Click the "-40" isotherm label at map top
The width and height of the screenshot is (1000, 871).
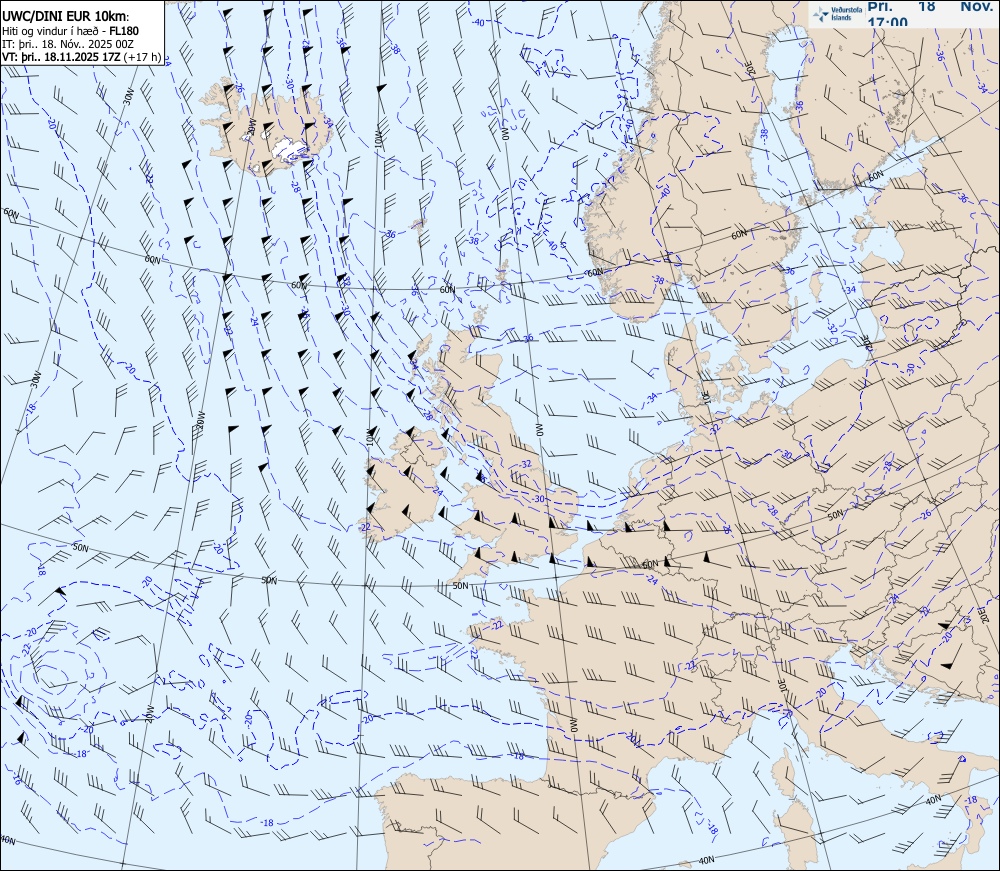coord(478,22)
